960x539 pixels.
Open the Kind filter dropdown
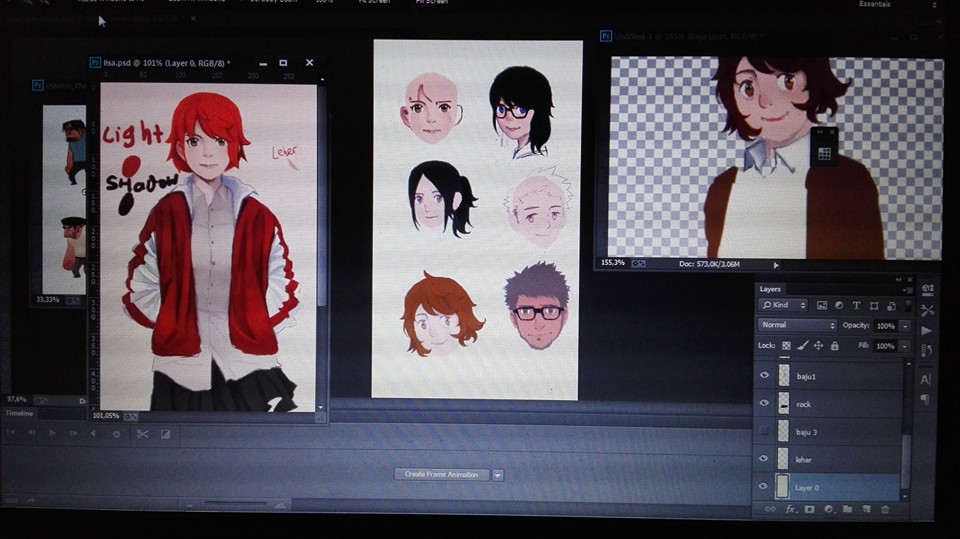[x=784, y=305]
